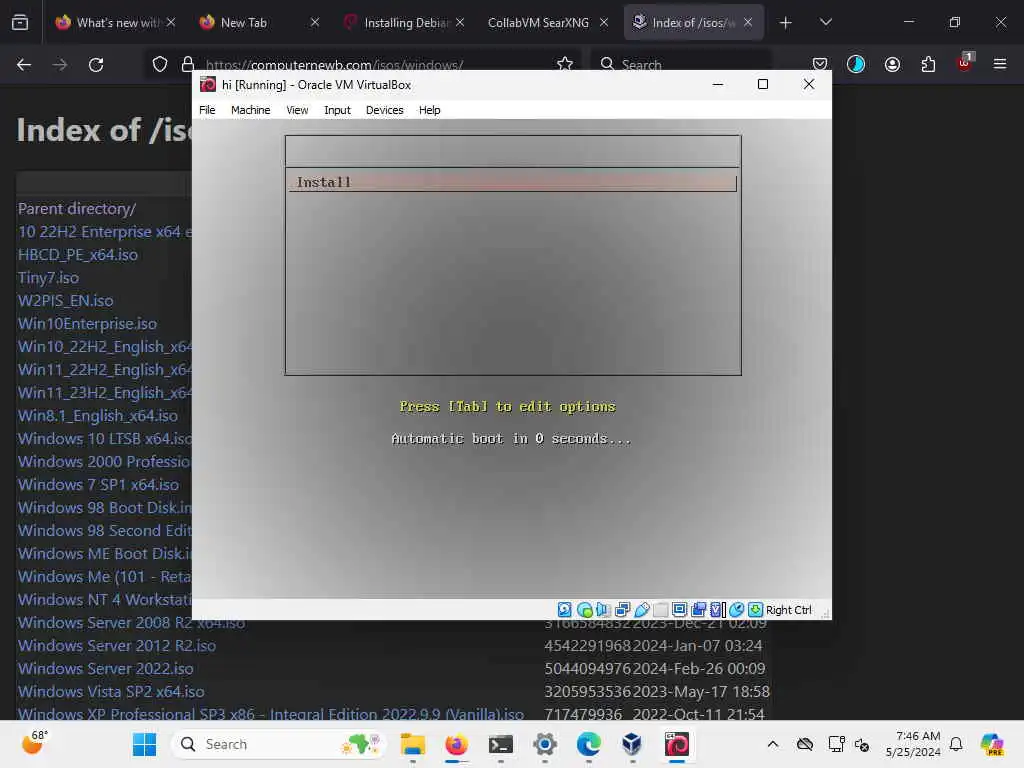
Task: Open the Firefox account icon
Action: 892,64
